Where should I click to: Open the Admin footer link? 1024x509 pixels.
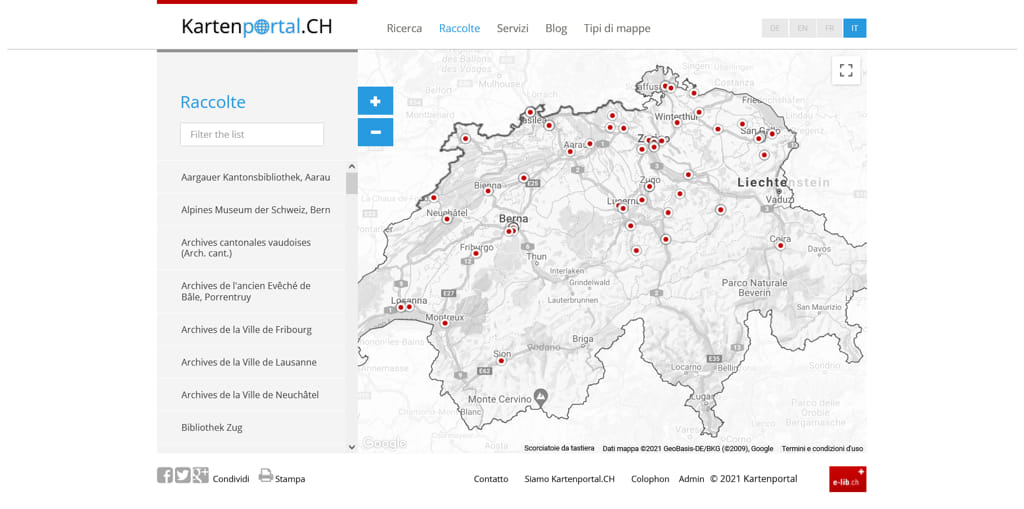(x=692, y=479)
